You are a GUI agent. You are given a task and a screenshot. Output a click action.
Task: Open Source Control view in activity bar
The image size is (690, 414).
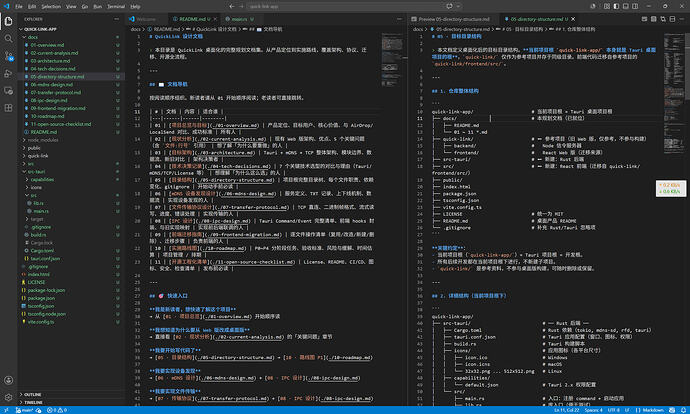[x=8, y=56]
